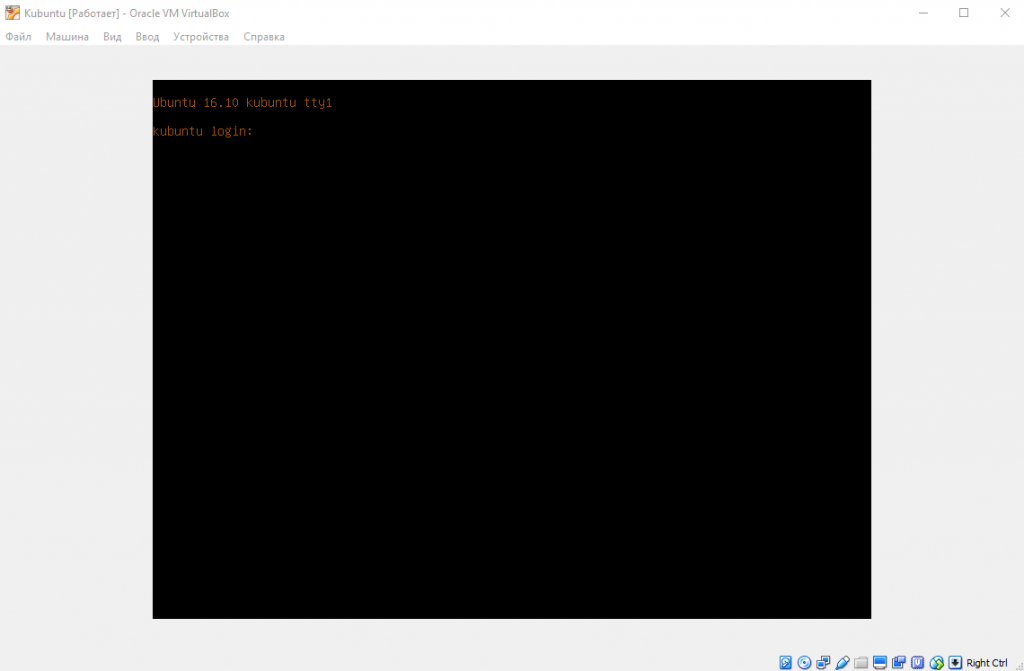Click the 'Ubuntu 16.10 kubuntu tty1' console text

(x=242, y=103)
